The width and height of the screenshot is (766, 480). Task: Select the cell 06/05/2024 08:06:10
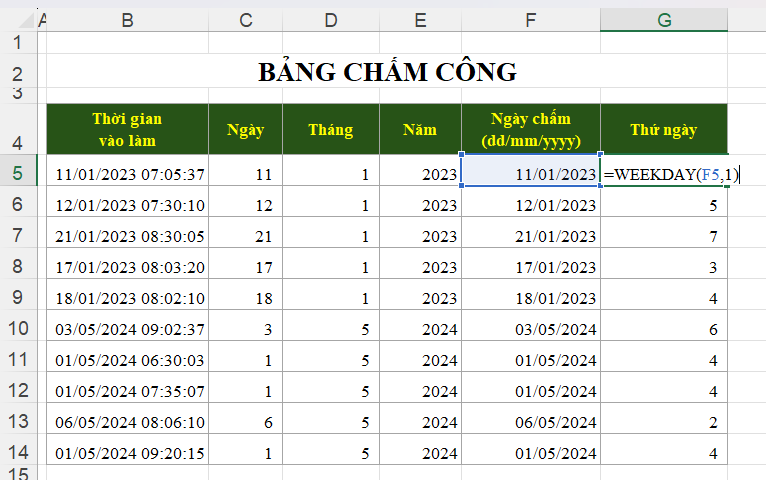(129, 422)
